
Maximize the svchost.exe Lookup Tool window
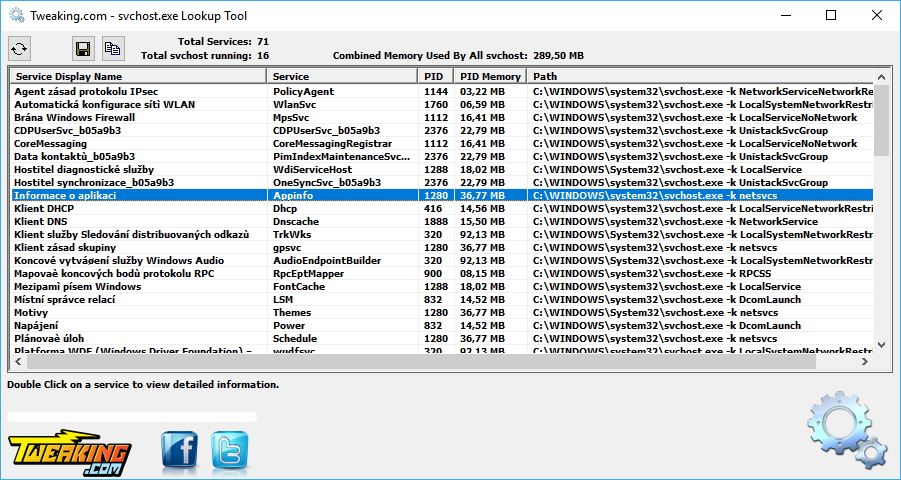(x=831, y=16)
